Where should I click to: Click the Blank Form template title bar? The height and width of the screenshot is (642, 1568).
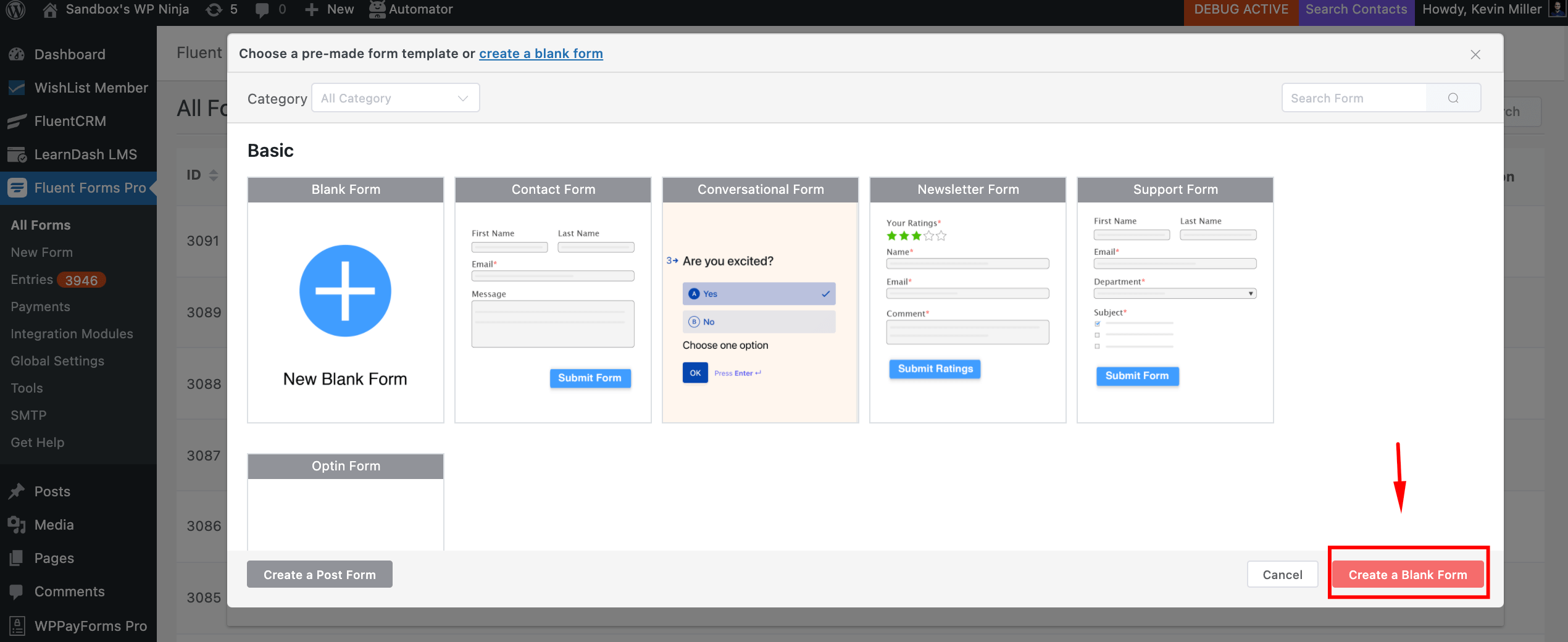(x=346, y=190)
